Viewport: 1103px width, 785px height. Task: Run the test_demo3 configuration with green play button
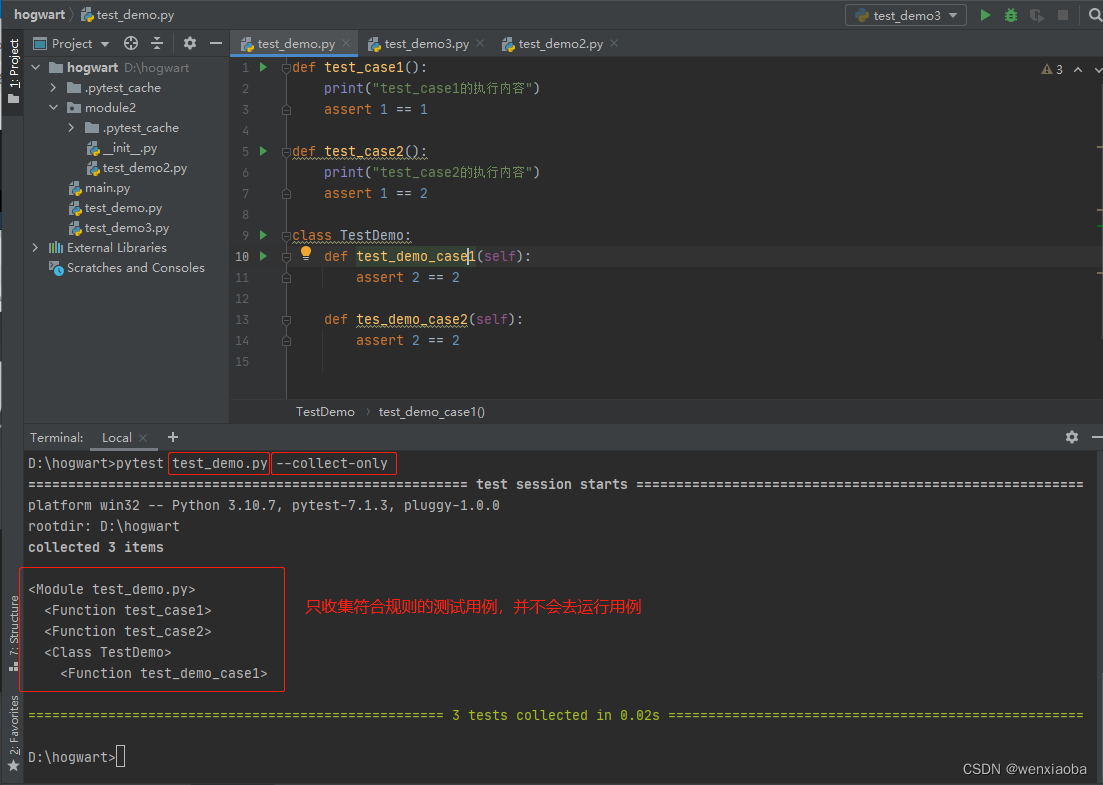(x=985, y=15)
